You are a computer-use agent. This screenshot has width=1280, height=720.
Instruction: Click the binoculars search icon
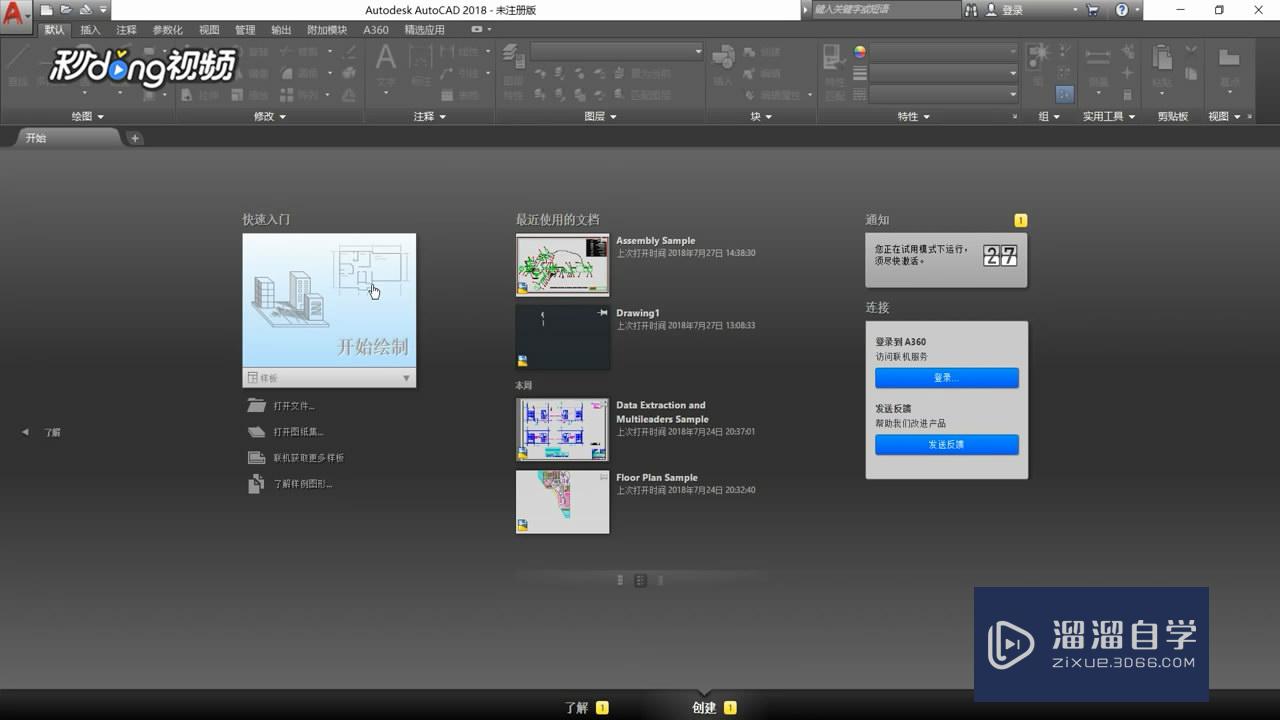point(971,10)
